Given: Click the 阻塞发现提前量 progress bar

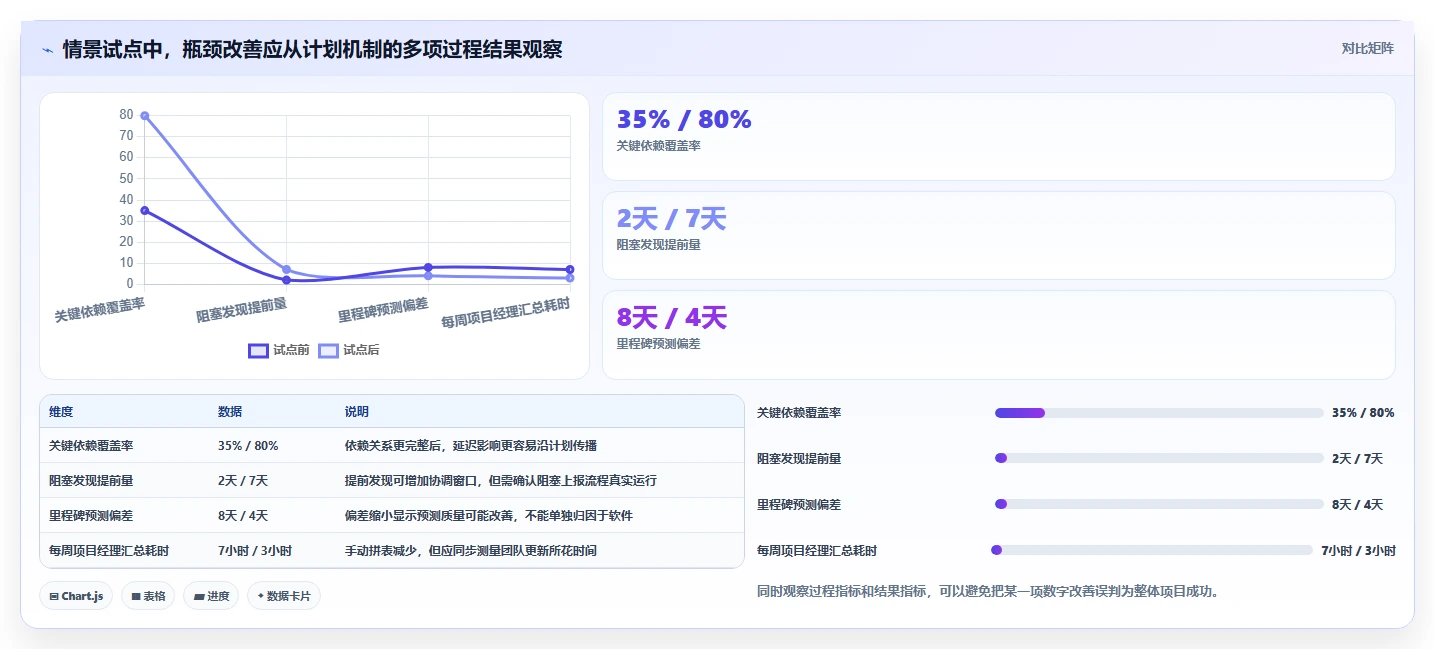Looking at the screenshot, I should point(1159,458).
